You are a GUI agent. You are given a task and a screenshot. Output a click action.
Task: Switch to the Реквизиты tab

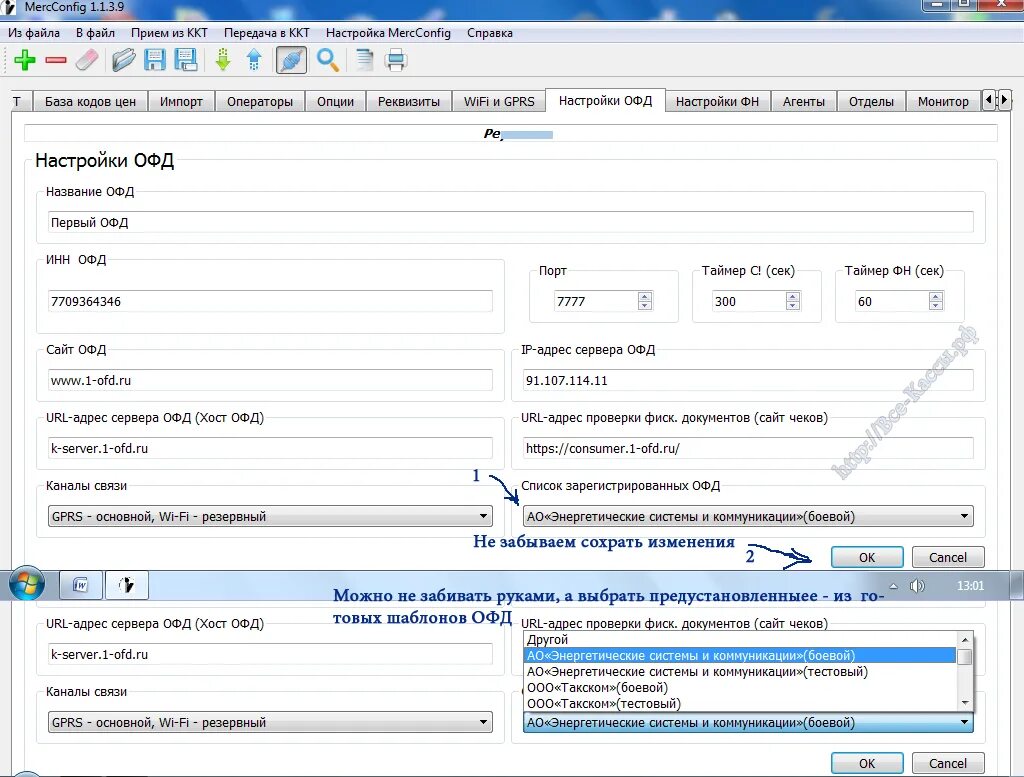409,101
